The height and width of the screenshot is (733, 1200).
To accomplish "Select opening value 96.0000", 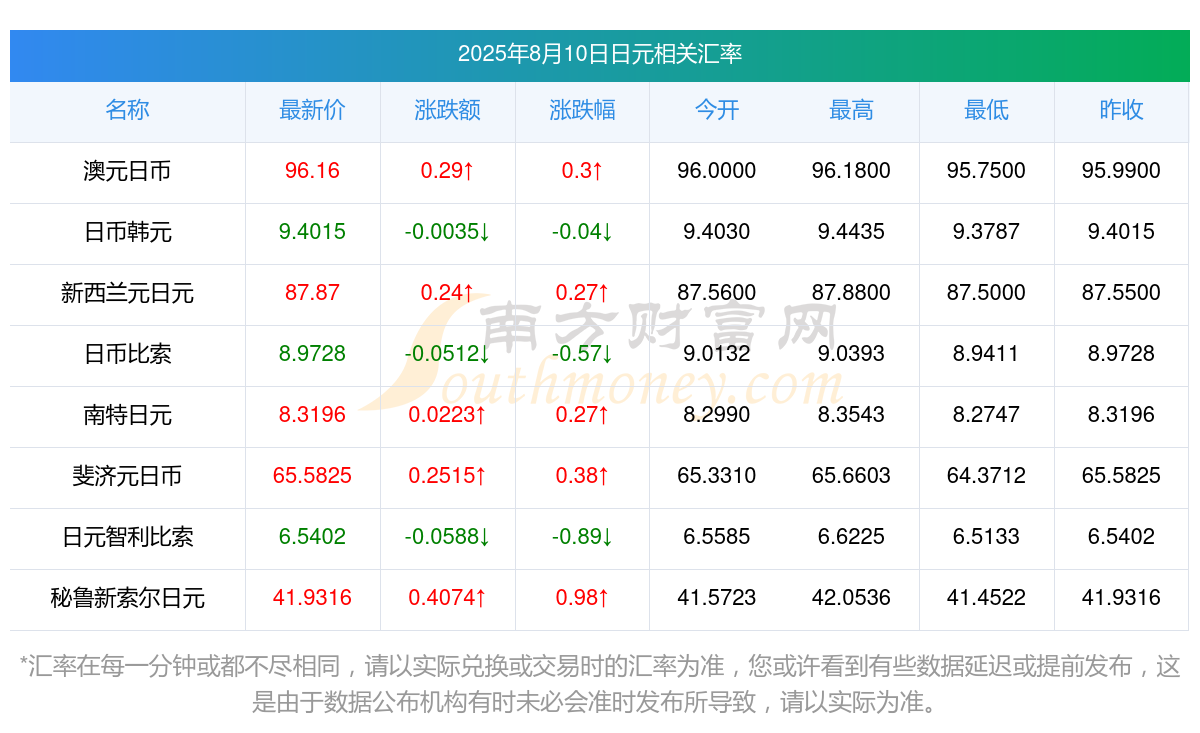I will click(717, 171).
